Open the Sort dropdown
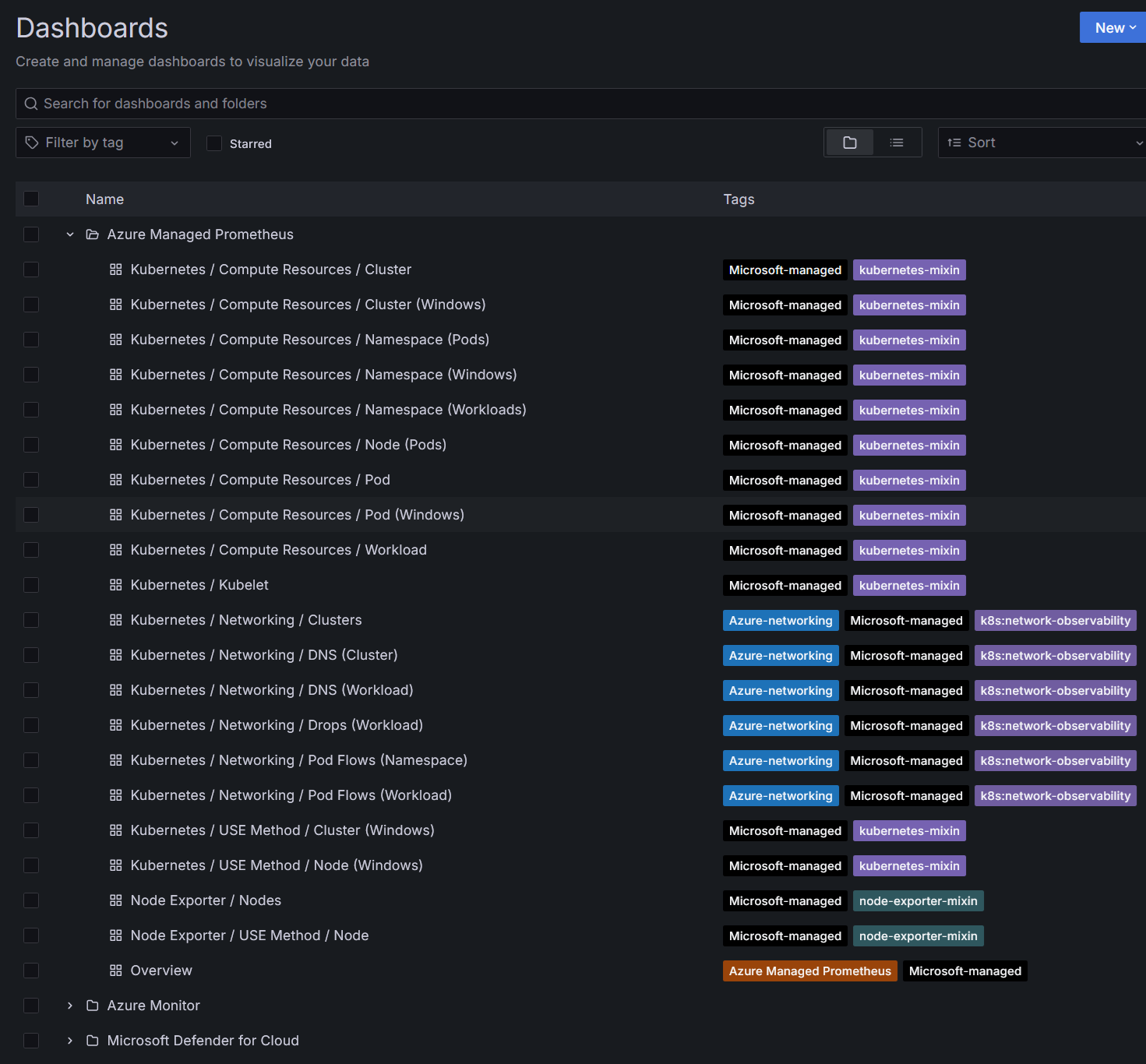This screenshot has height=1064, width=1146. click(1042, 143)
